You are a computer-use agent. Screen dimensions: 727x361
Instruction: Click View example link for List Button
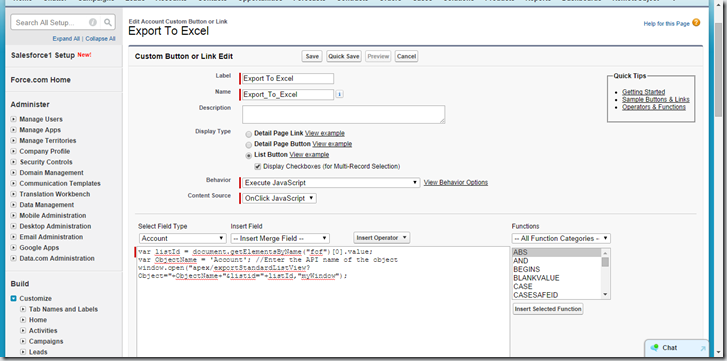coord(309,155)
